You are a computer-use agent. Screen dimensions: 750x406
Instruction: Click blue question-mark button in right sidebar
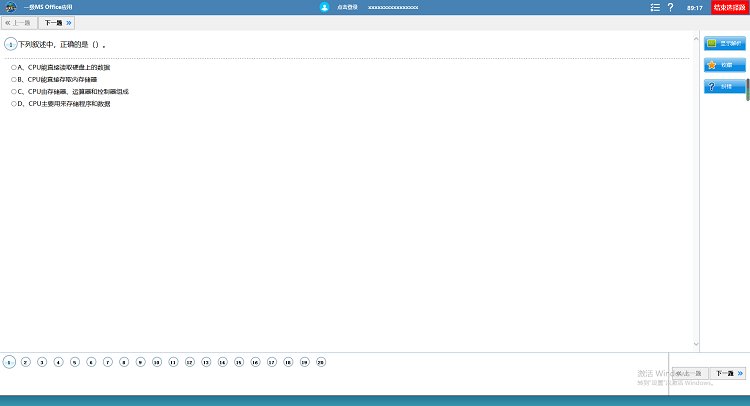coord(725,87)
